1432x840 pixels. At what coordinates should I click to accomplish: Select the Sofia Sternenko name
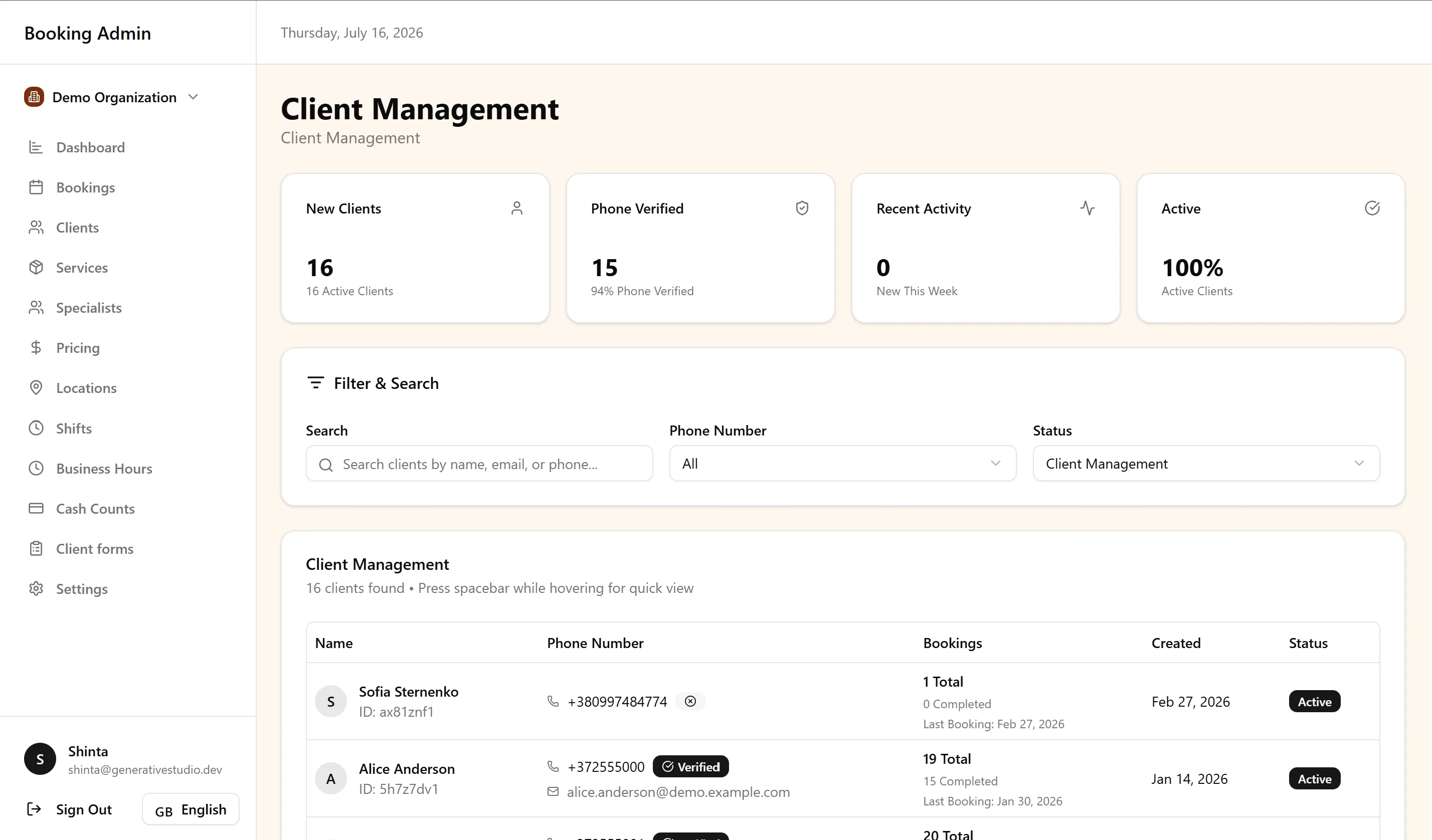click(x=409, y=691)
